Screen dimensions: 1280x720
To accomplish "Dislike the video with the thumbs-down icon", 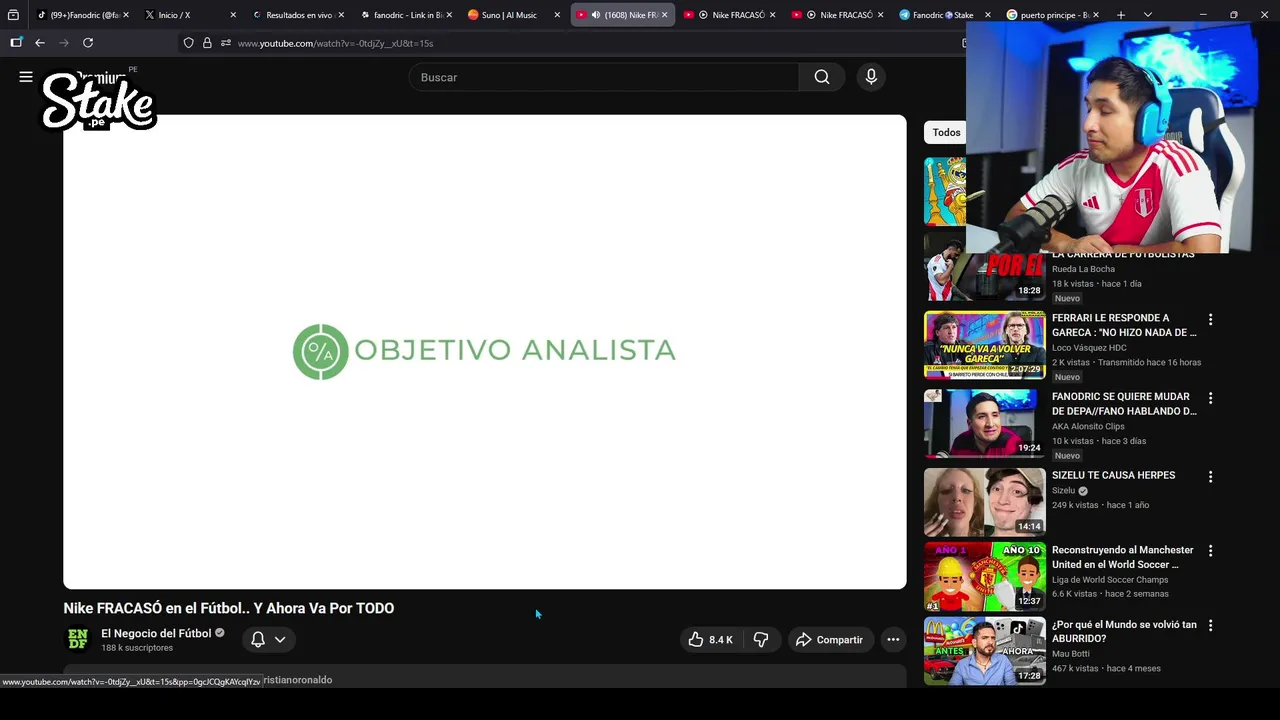I will (x=761, y=640).
